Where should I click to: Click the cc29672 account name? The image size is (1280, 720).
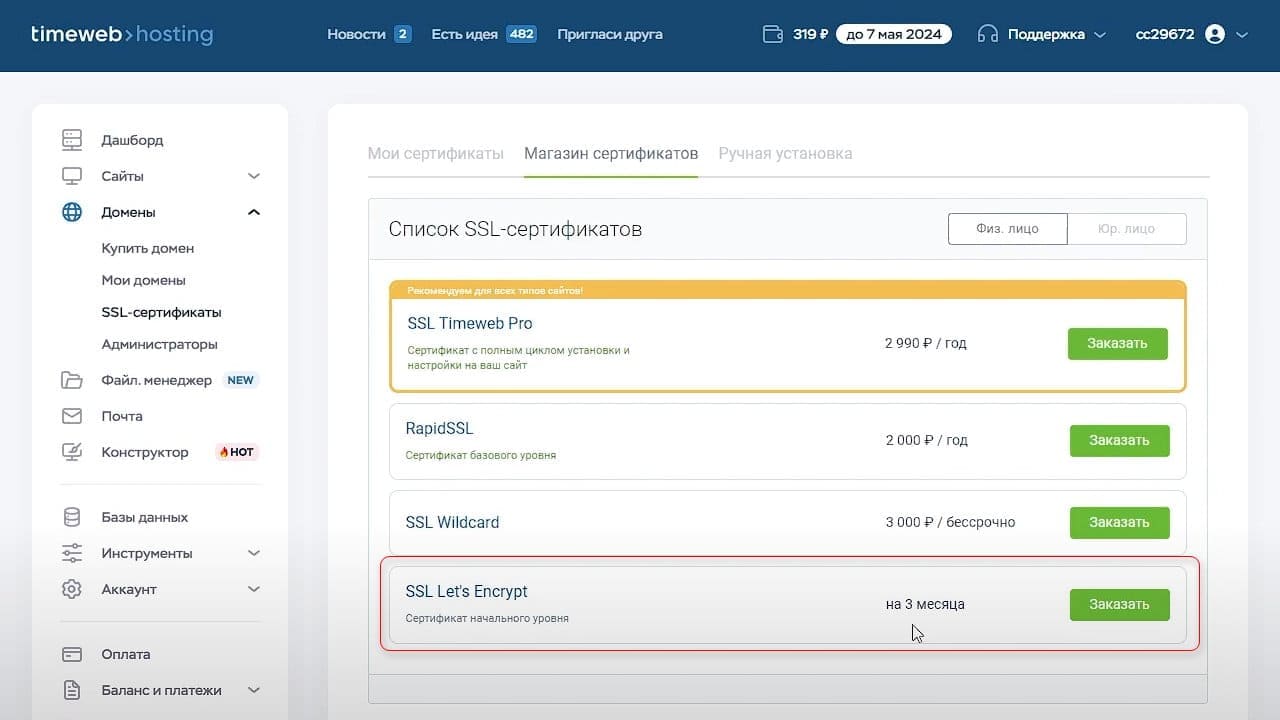[x=1165, y=34]
